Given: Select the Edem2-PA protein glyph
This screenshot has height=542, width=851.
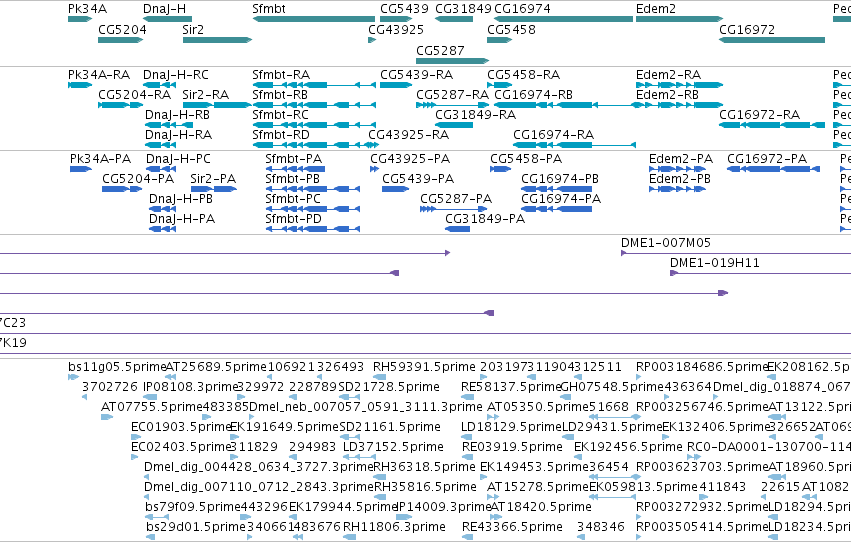Looking at the screenshot, I should (x=677, y=169).
